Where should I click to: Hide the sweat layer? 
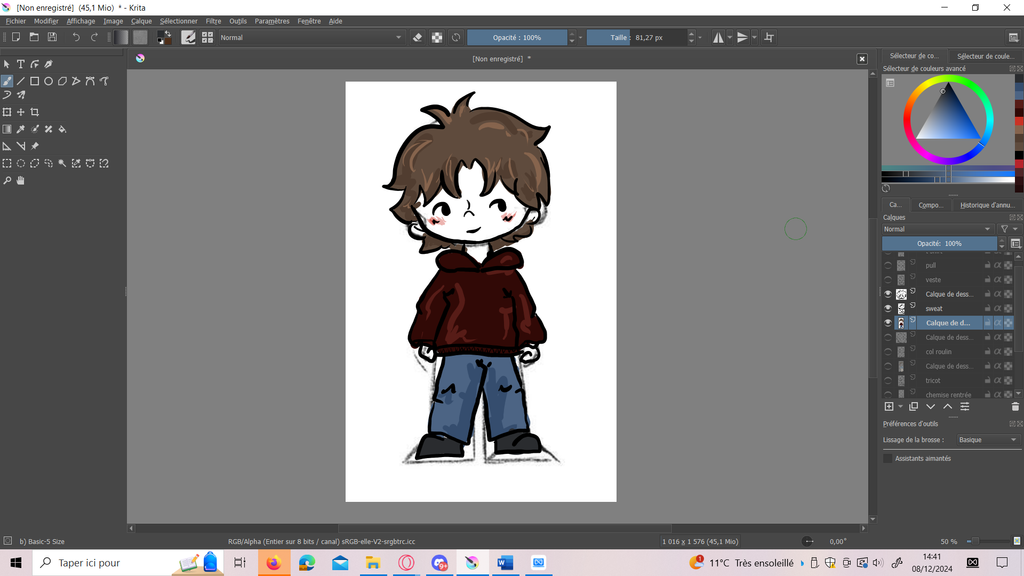tap(888, 308)
